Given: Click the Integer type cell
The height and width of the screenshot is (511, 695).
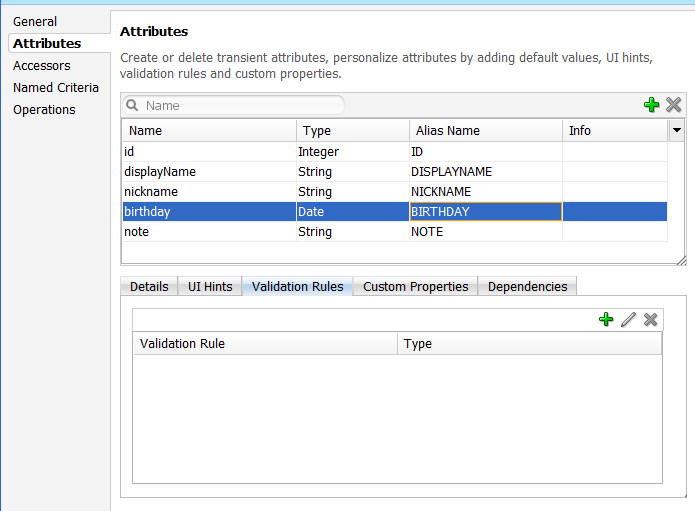Looking at the screenshot, I should point(353,152).
